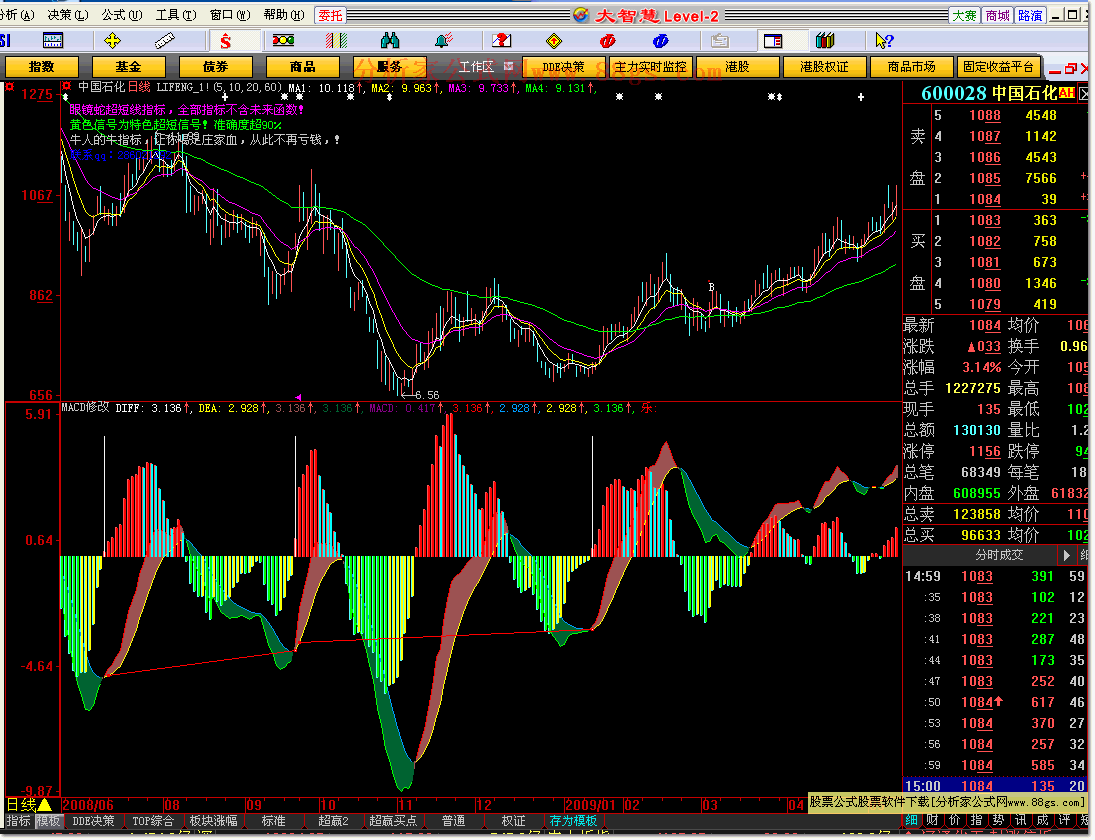Open the 分析(A) menu
This screenshot has width=1095, height=840.
click(17, 15)
